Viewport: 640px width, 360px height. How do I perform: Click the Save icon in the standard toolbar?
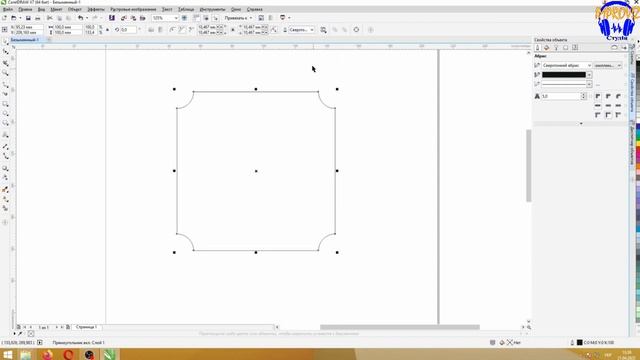(x=28, y=18)
